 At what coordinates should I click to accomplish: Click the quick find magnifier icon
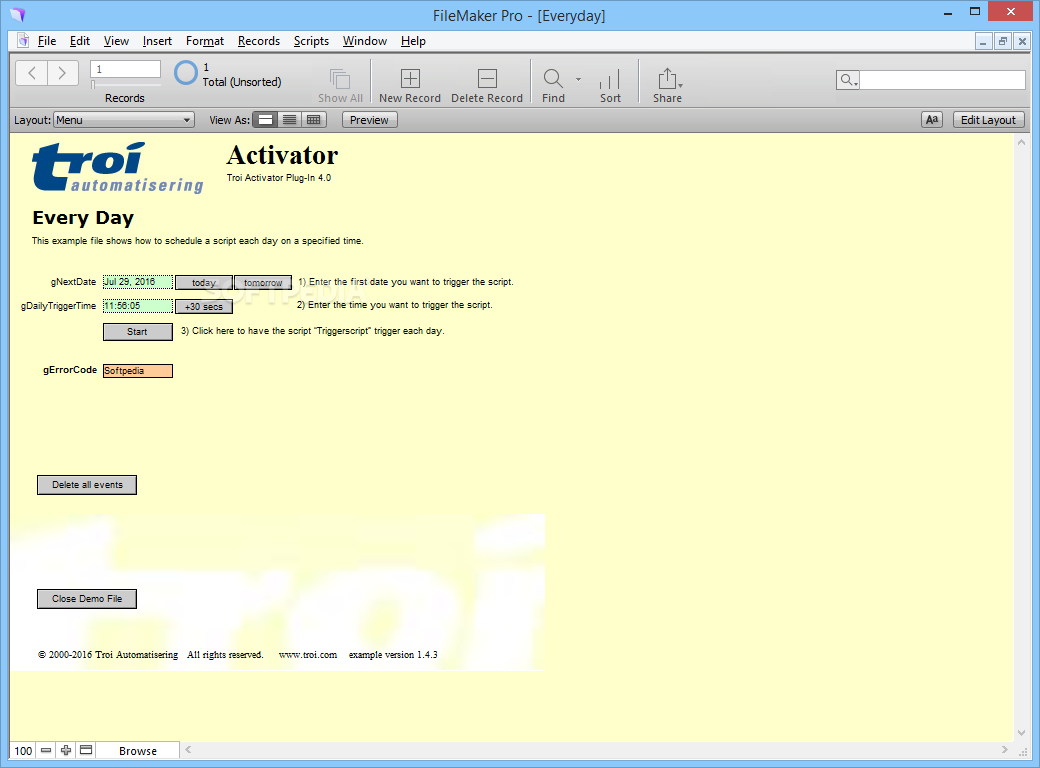[x=847, y=80]
